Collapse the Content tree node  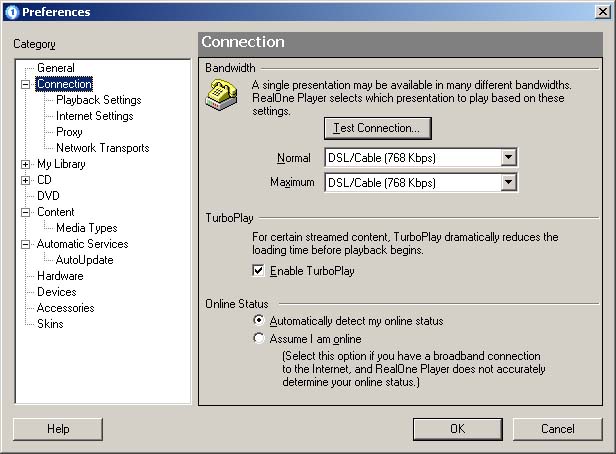click(26, 212)
